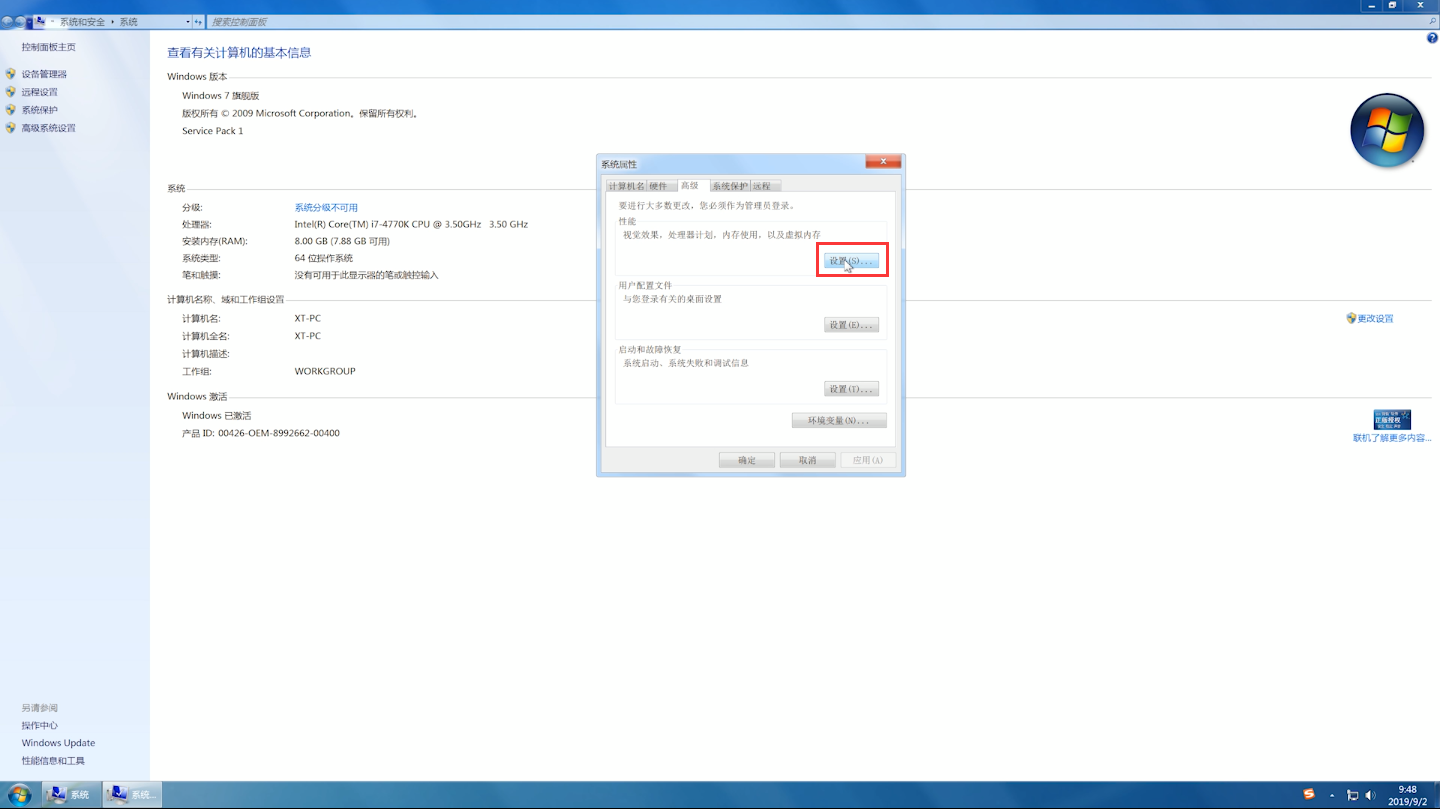Click the network tray icon
The height and width of the screenshot is (809, 1440).
coord(1353,796)
